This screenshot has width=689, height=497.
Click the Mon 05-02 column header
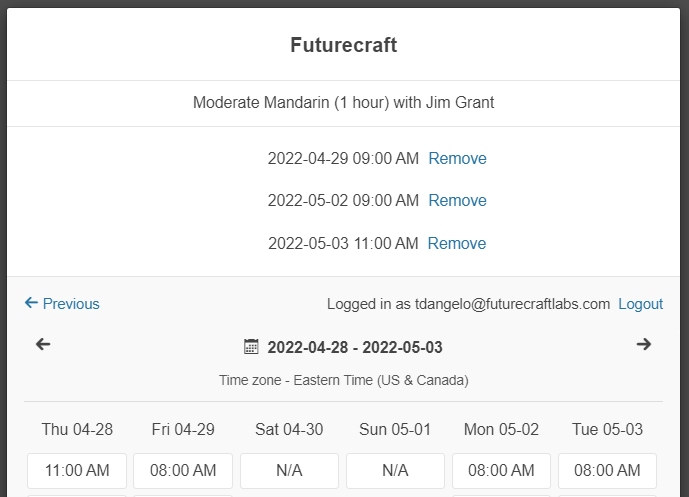[x=501, y=429]
